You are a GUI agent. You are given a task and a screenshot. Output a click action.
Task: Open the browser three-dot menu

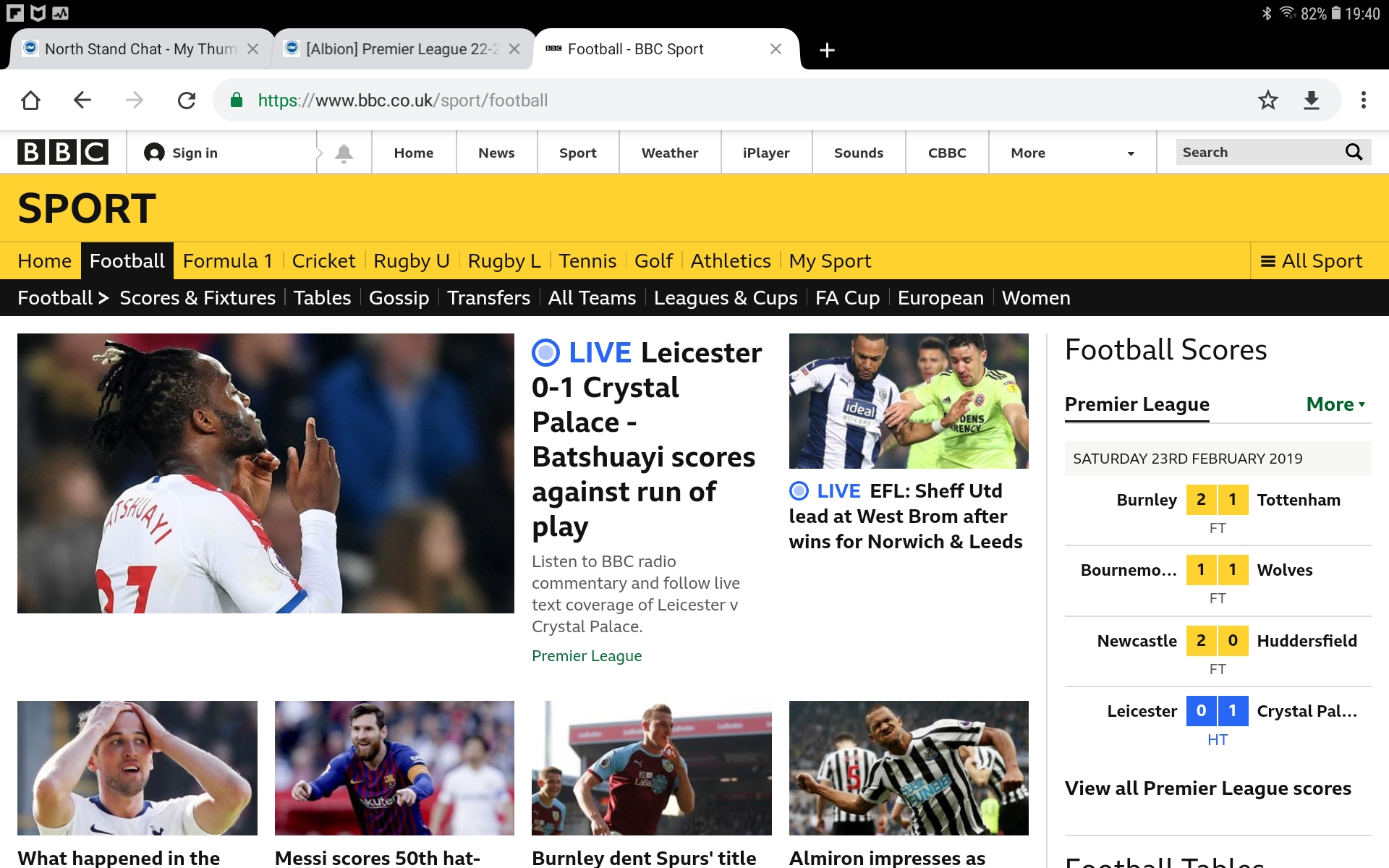point(1363,100)
